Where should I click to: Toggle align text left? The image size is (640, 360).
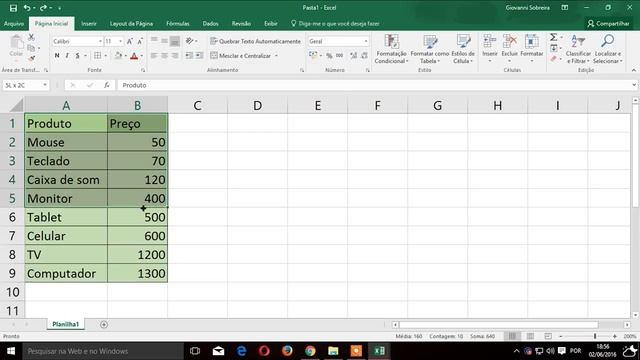point(154,55)
